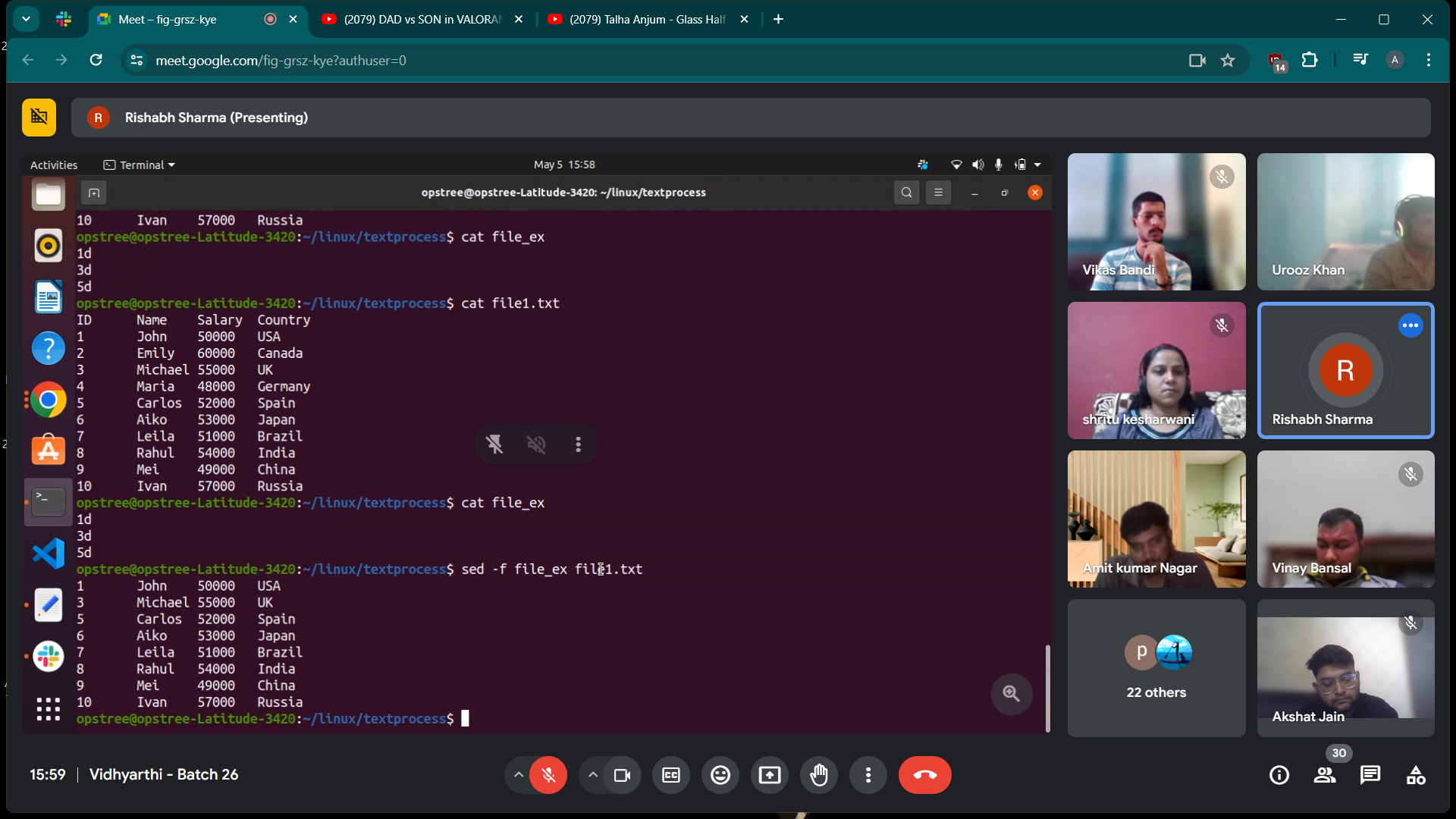Open the people participants panel
1456x819 pixels.
[x=1325, y=775]
